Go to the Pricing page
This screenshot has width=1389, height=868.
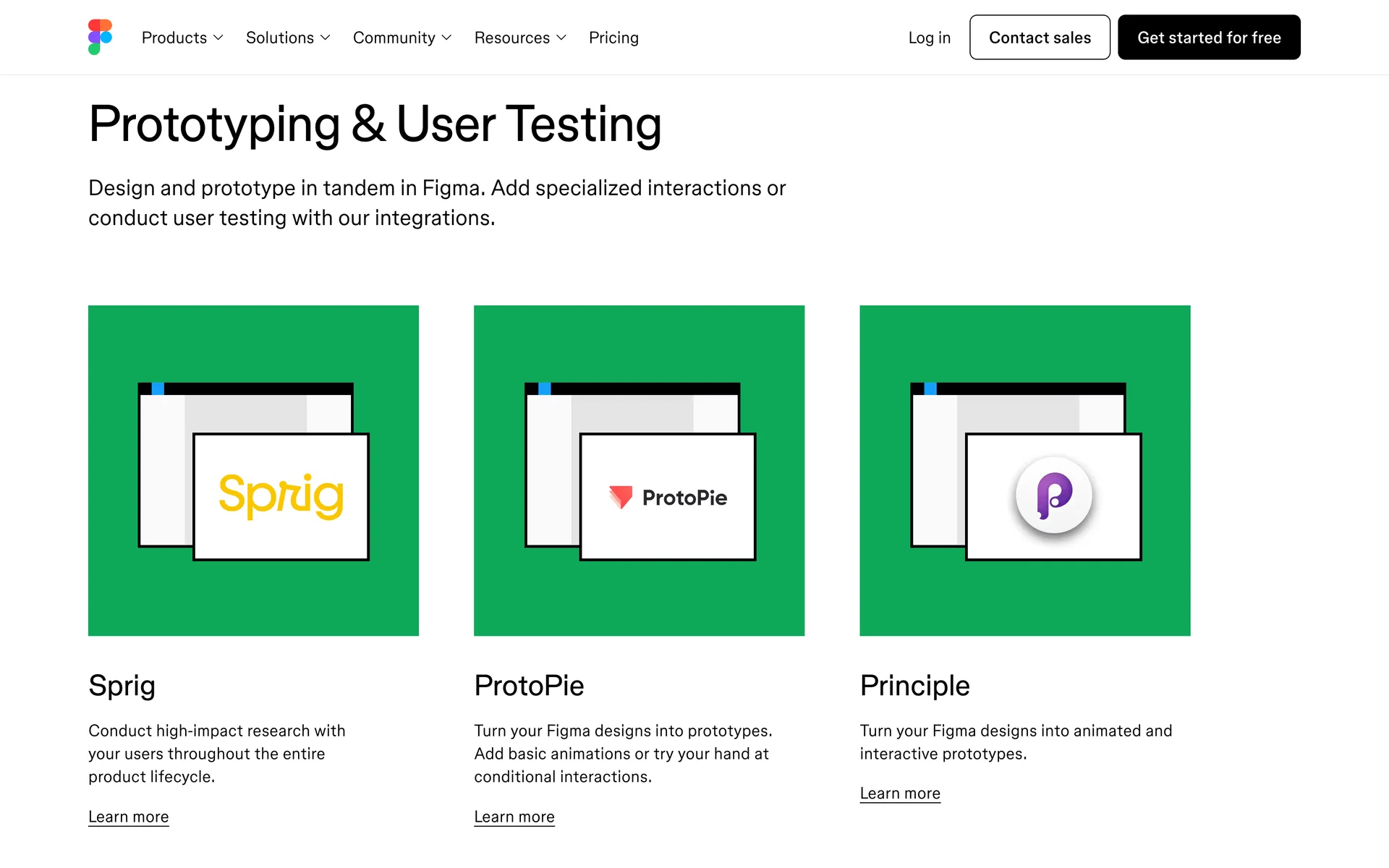pyautogui.click(x=613, y=38)
